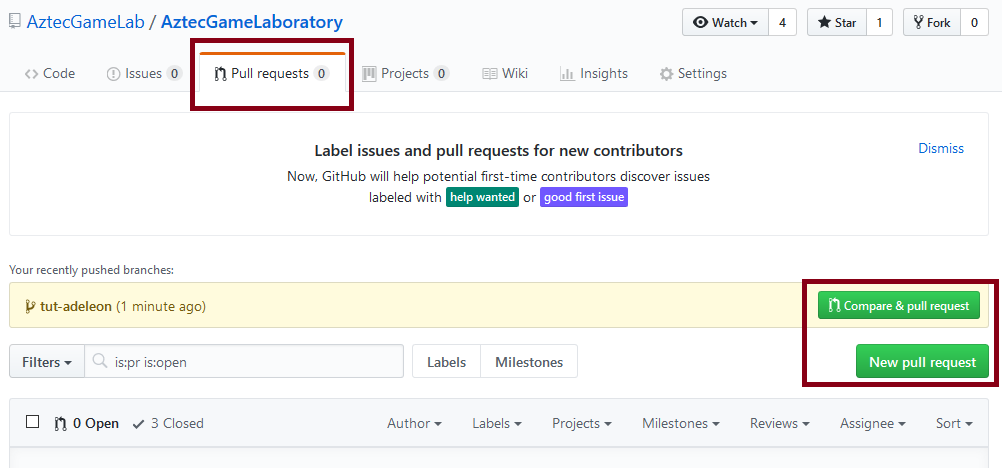Viewport: 1002px width, 468px height.
Task: Click the help wanted label
Action: pos(482,198)
